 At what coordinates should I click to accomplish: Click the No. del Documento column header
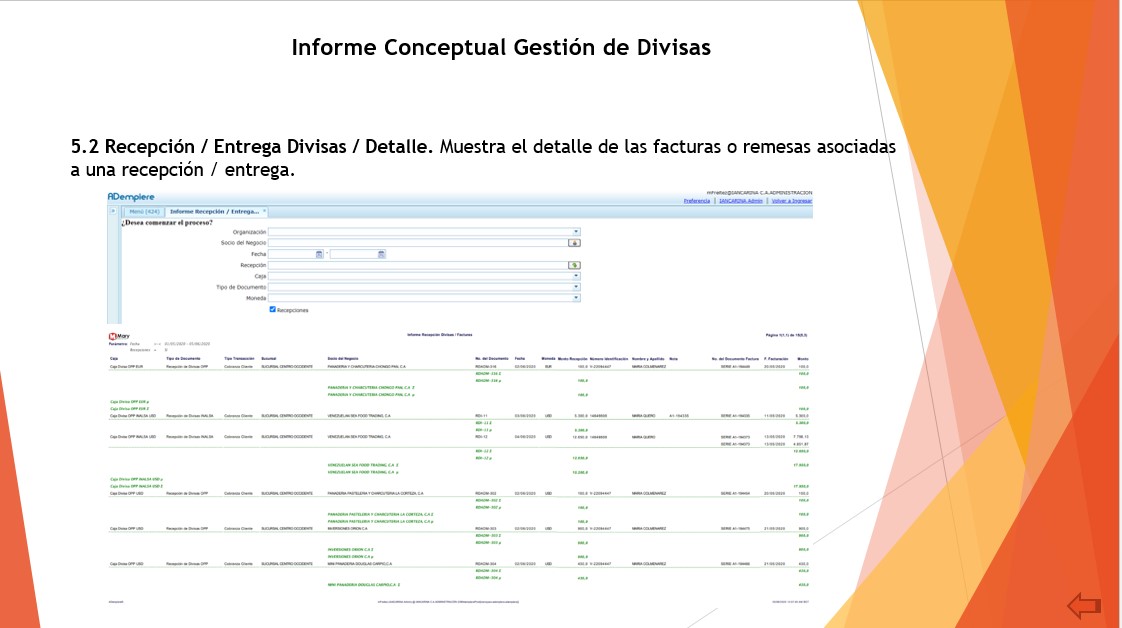coord(492,358)
